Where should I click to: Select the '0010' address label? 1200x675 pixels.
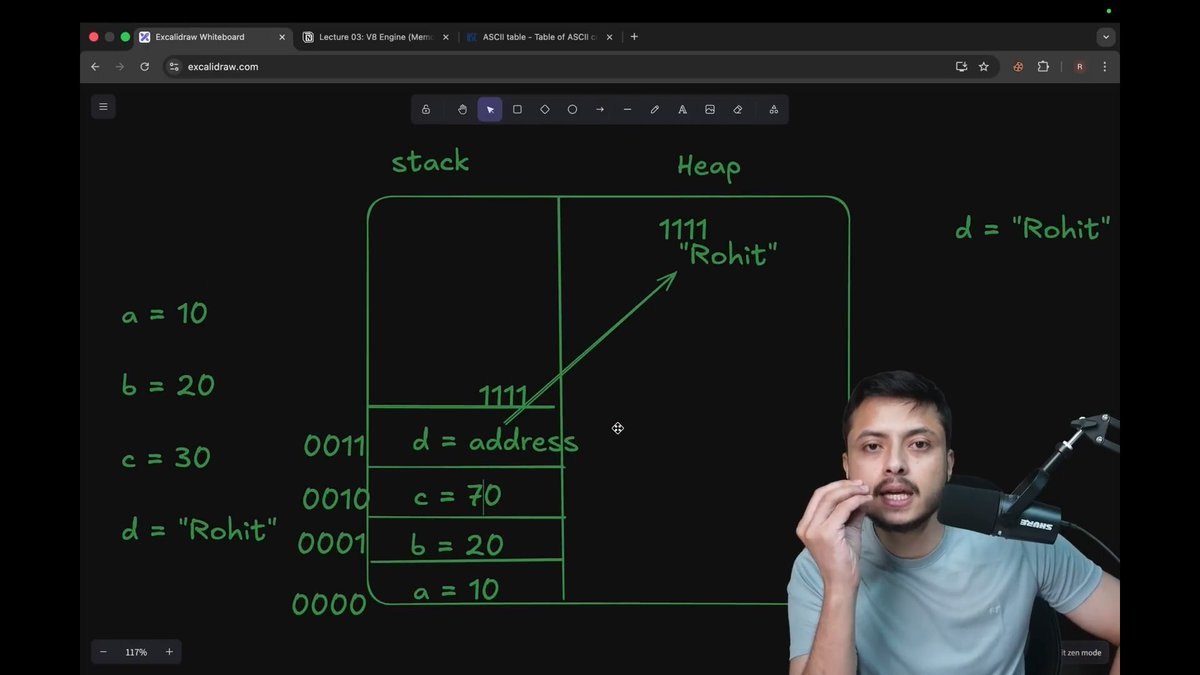point(335,498)
